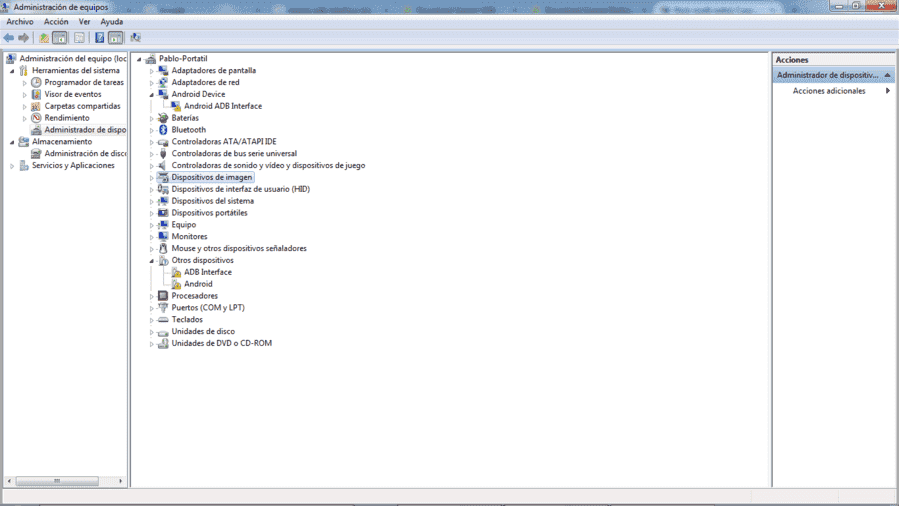
Task: Click the Mouse y otros dispositivos icon
Action: click(163, 249)
